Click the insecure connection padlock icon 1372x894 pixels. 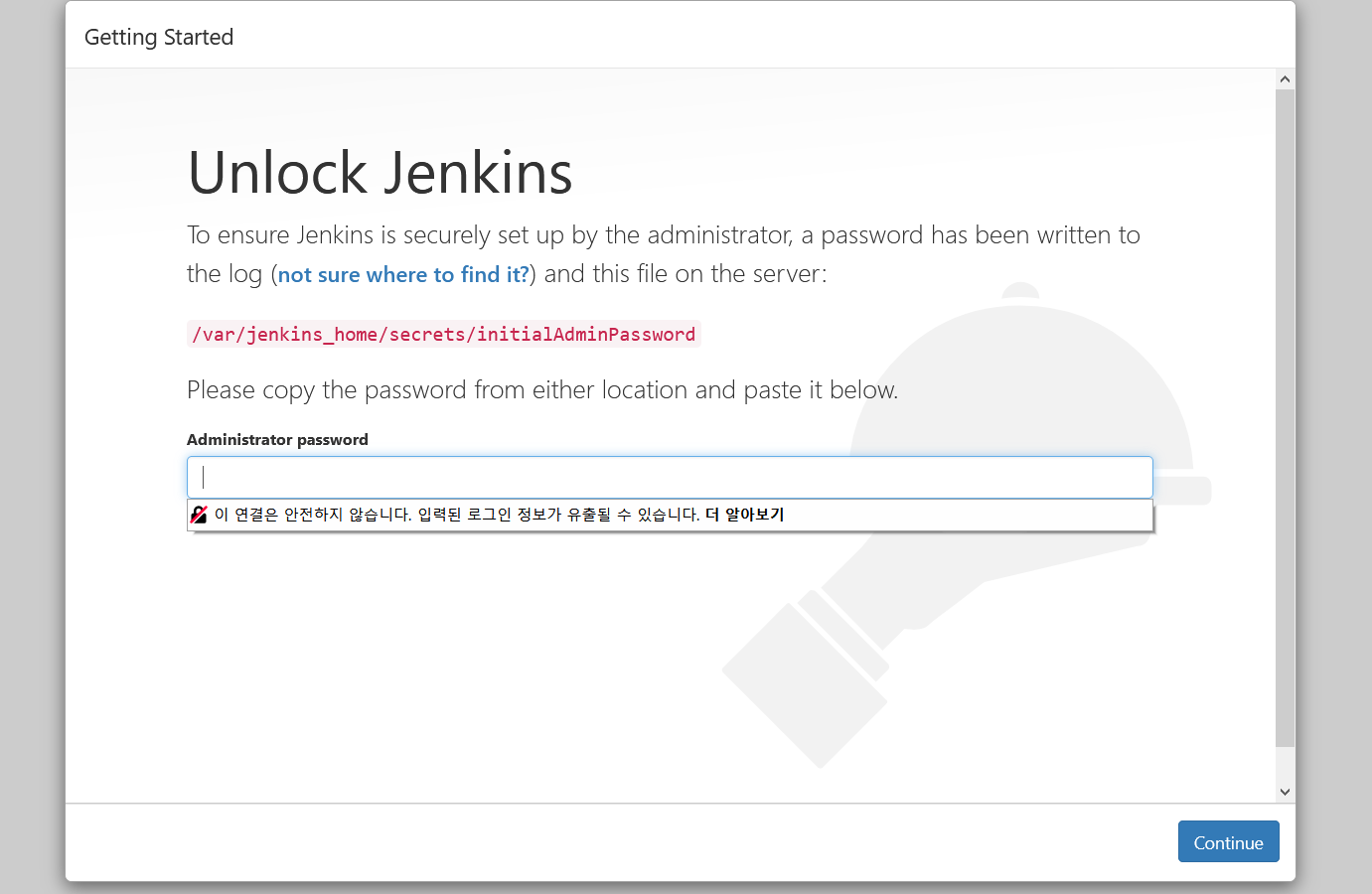click(199, 515)
